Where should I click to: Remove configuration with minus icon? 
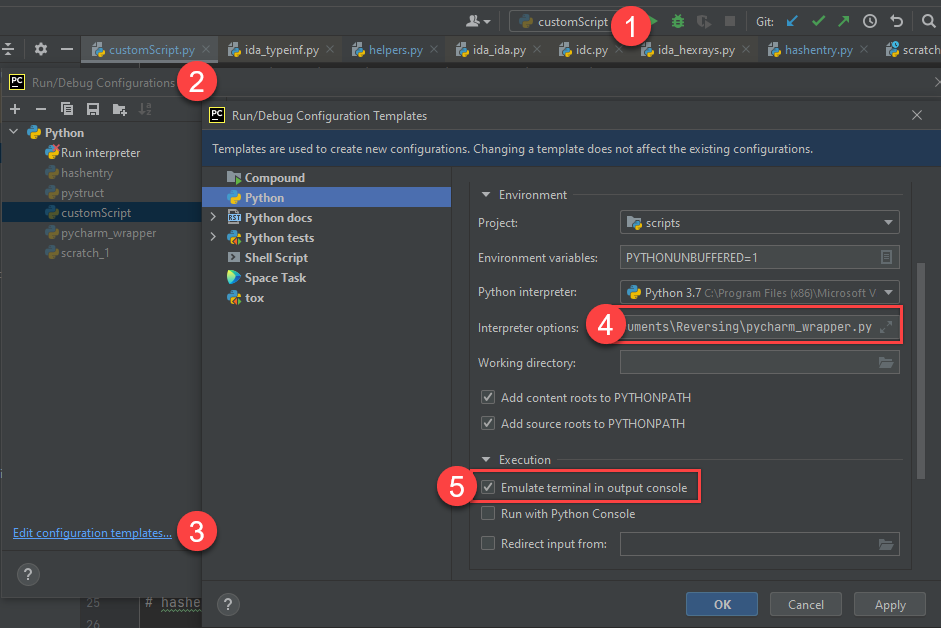[x=41, y=109]
